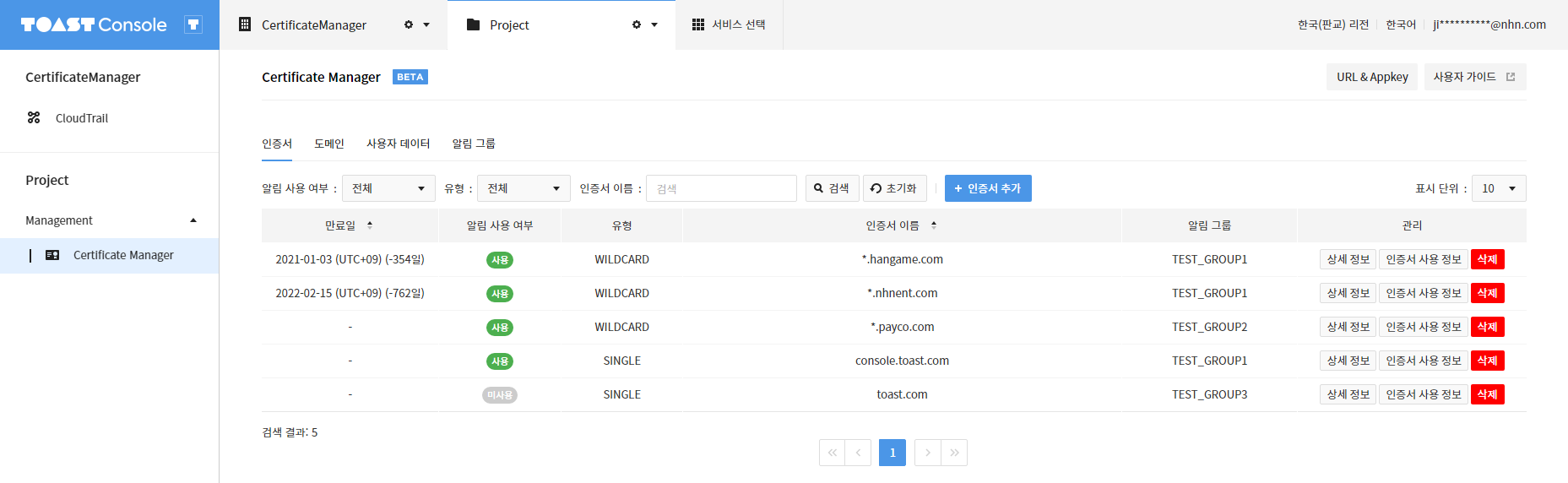Click Certificate Manager sidebar icon
This screenshot has height=483, width=1568.
(x=52, y=255)
